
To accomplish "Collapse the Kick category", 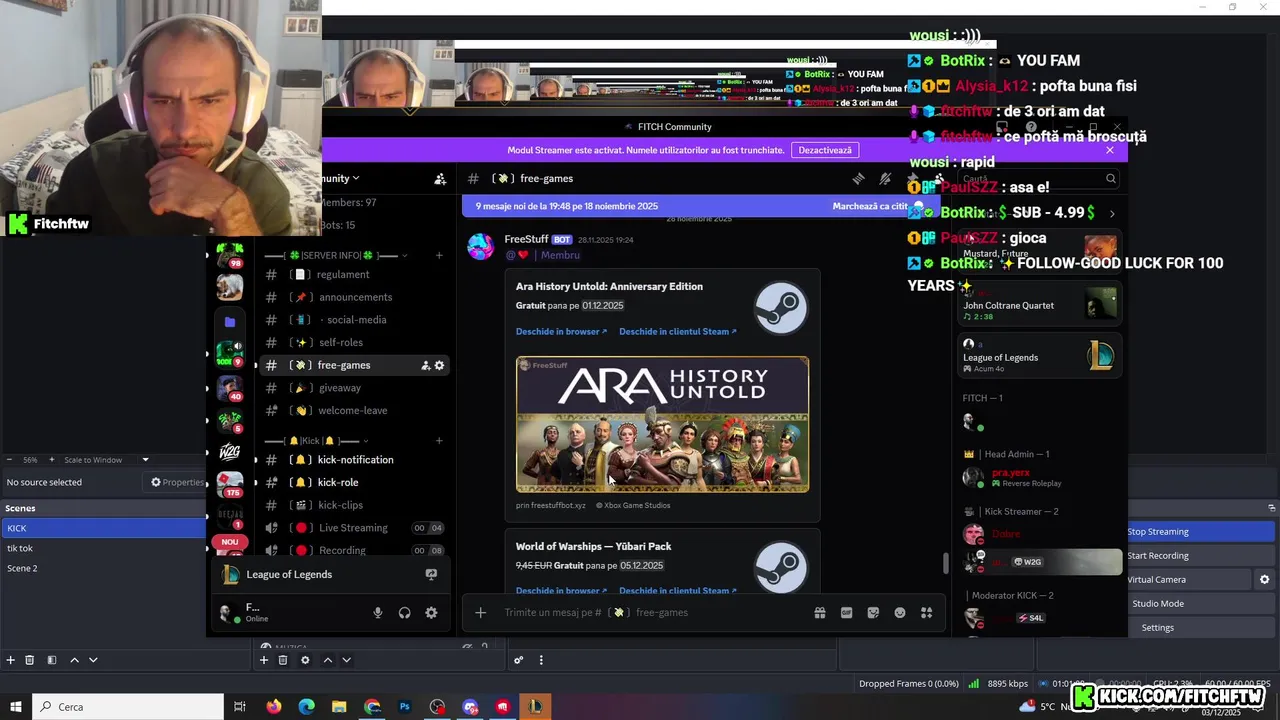I will 316,441.
